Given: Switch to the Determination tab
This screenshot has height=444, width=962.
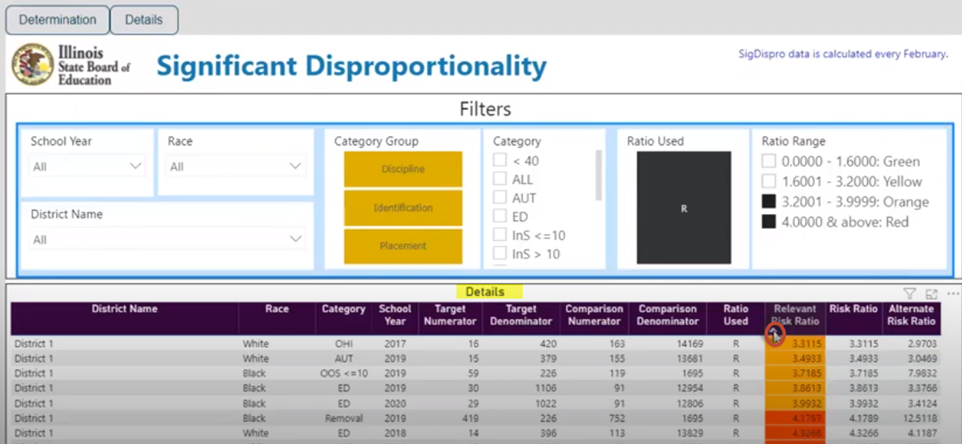Looking at the screenshot, I should (57, 19).
